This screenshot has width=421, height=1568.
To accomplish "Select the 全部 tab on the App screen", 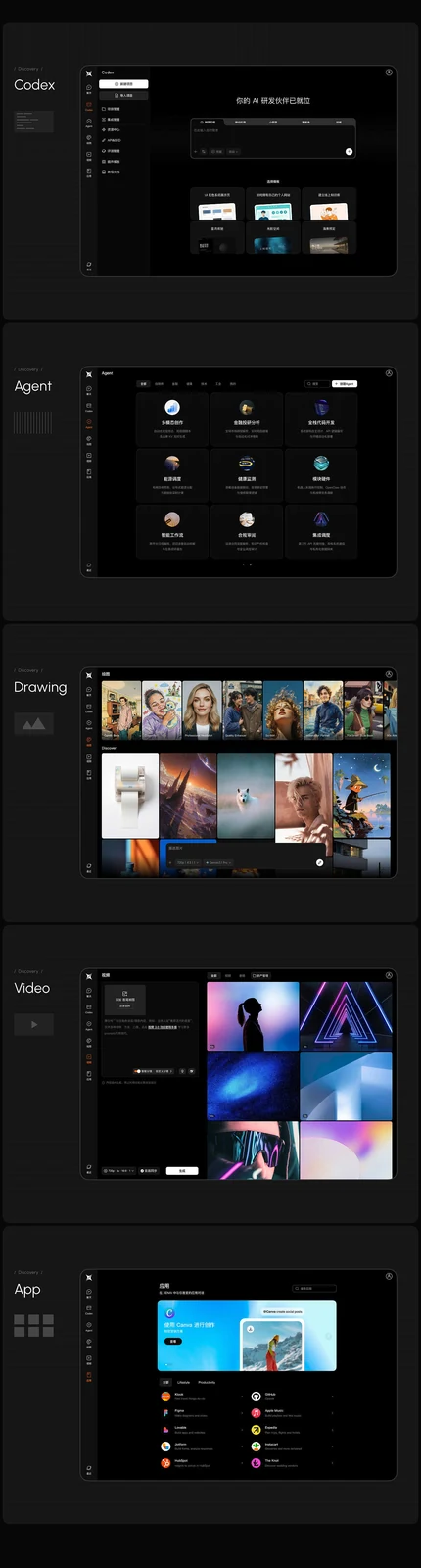I will 165,1382.
